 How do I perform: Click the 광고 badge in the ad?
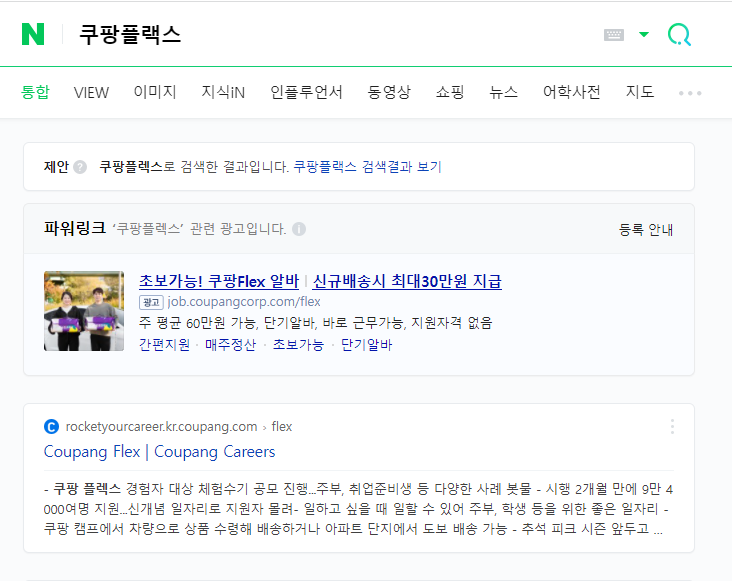pyautogui.click(x=151, y=302)
